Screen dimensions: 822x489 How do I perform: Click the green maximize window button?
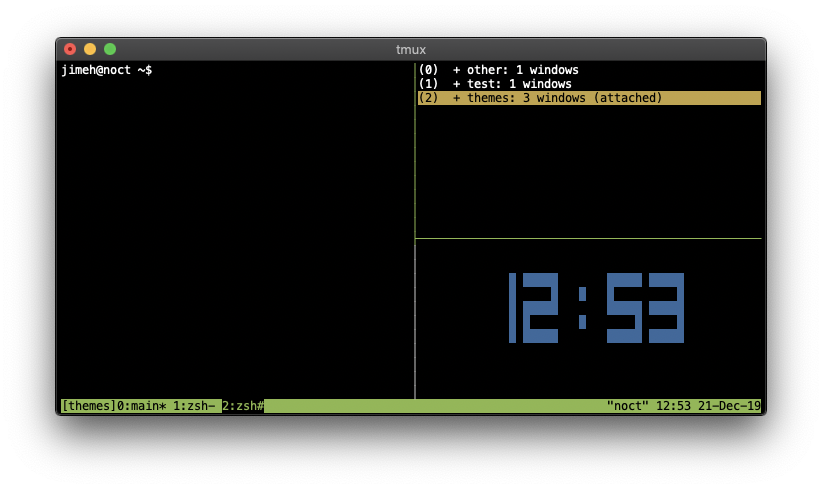(x=110, y=49)
